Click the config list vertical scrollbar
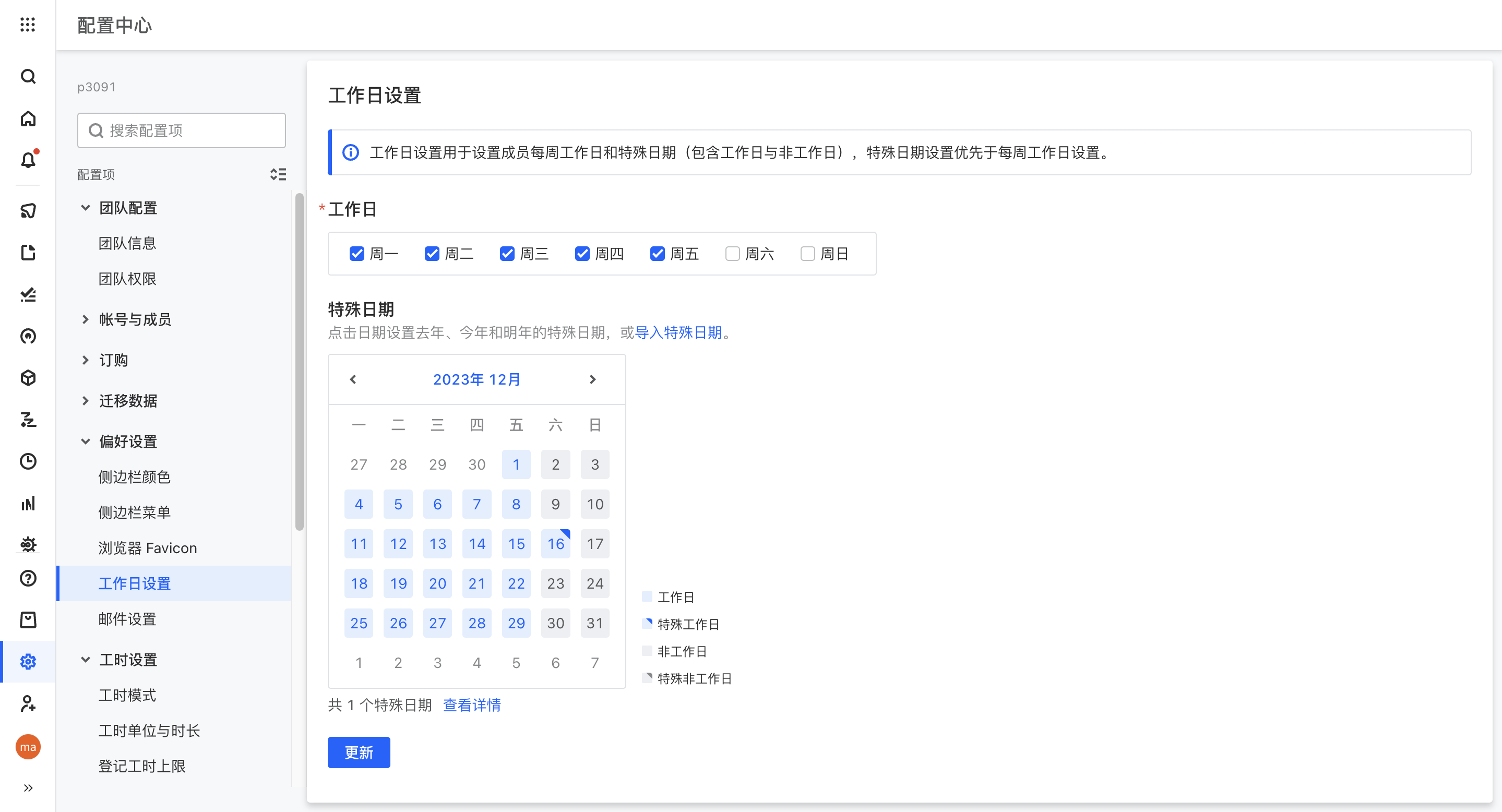 click(x=300, y=362)
